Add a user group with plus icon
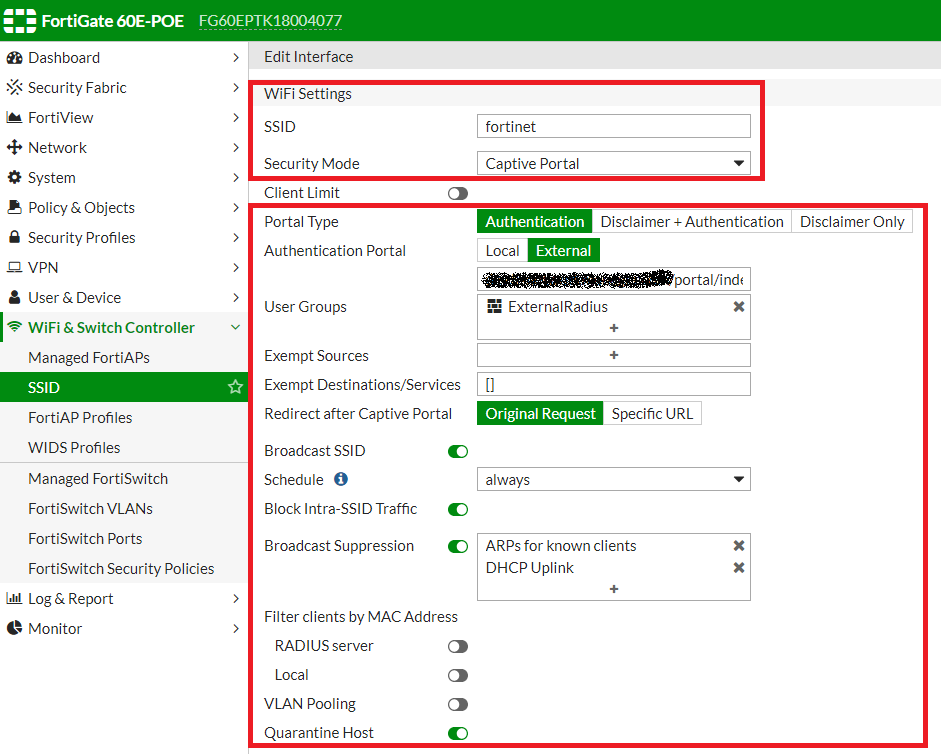The width and height of the screenshot is (946, 754). click(613, 328)
